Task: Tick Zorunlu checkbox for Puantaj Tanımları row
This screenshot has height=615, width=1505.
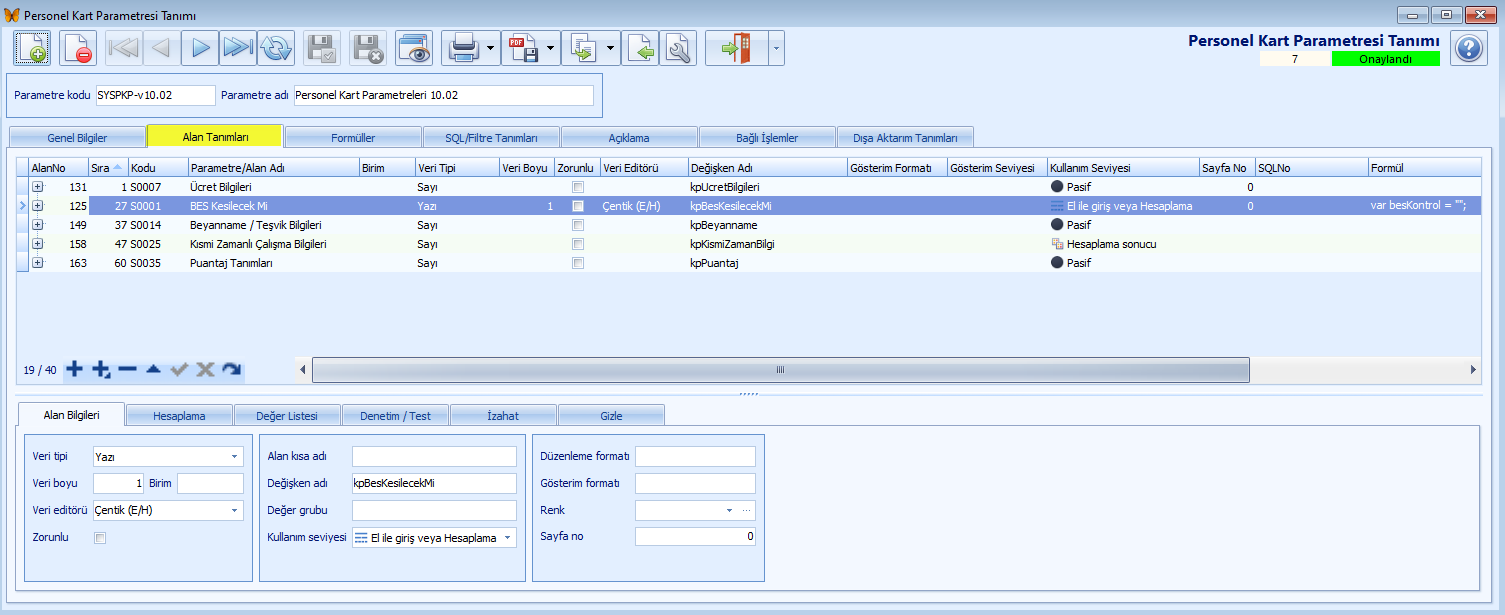Action: tap(578, 263)
